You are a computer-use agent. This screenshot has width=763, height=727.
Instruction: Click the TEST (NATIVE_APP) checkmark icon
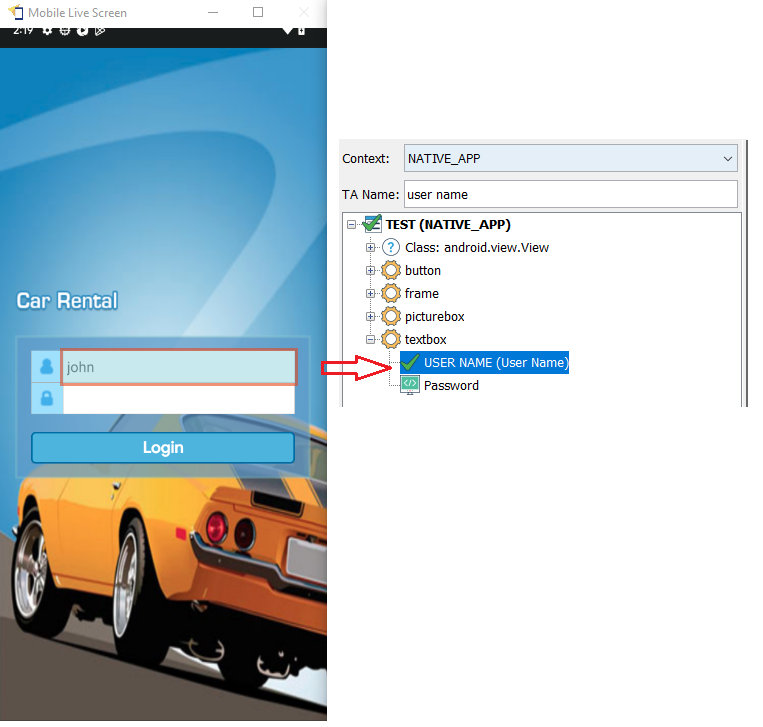[x=372, y=224]
